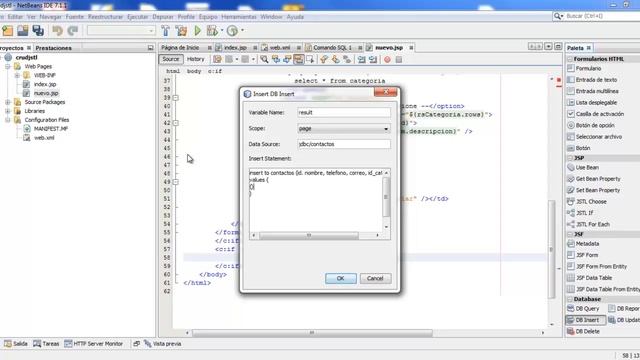Click the Debug Project icon
This screenshot has width=640, height=360.
pyautogui.click(x=212, y=31)
